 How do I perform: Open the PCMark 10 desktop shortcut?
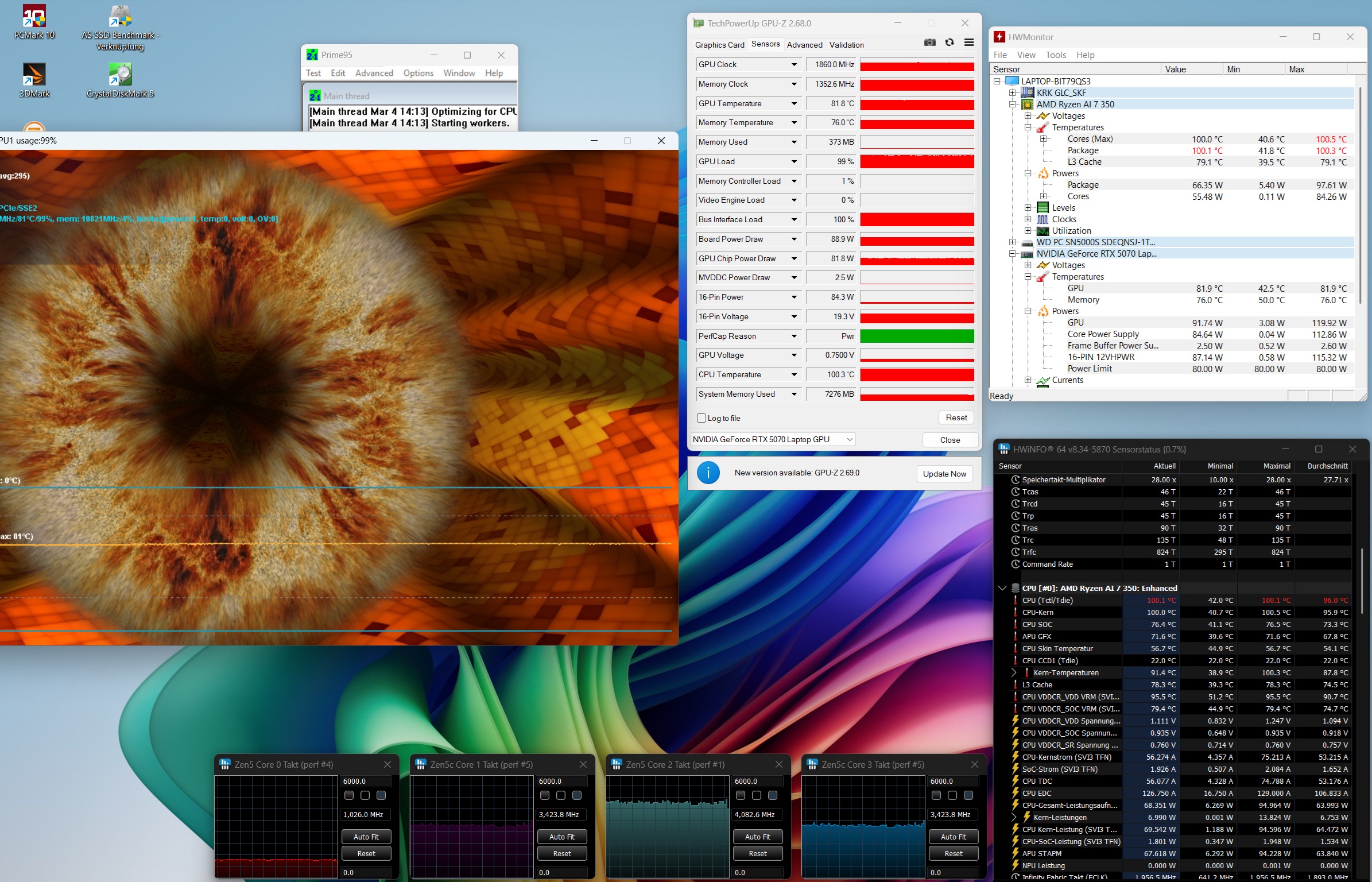(34, 17)
